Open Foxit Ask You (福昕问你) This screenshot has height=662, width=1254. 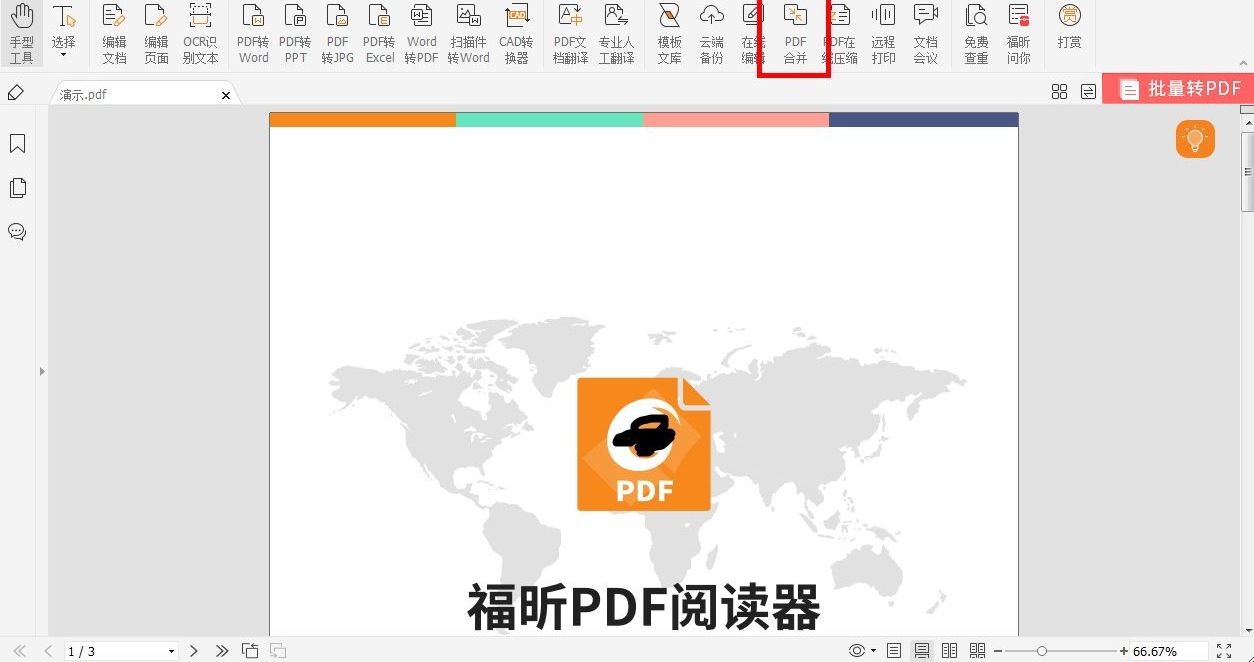pyautogui.click(x=1018, y=34)
